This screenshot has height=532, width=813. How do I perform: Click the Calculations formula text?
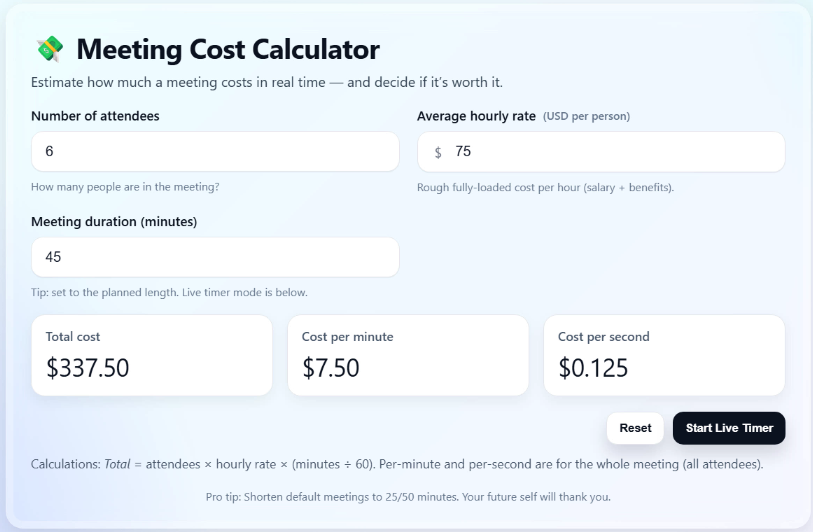(x=397, y=465)
